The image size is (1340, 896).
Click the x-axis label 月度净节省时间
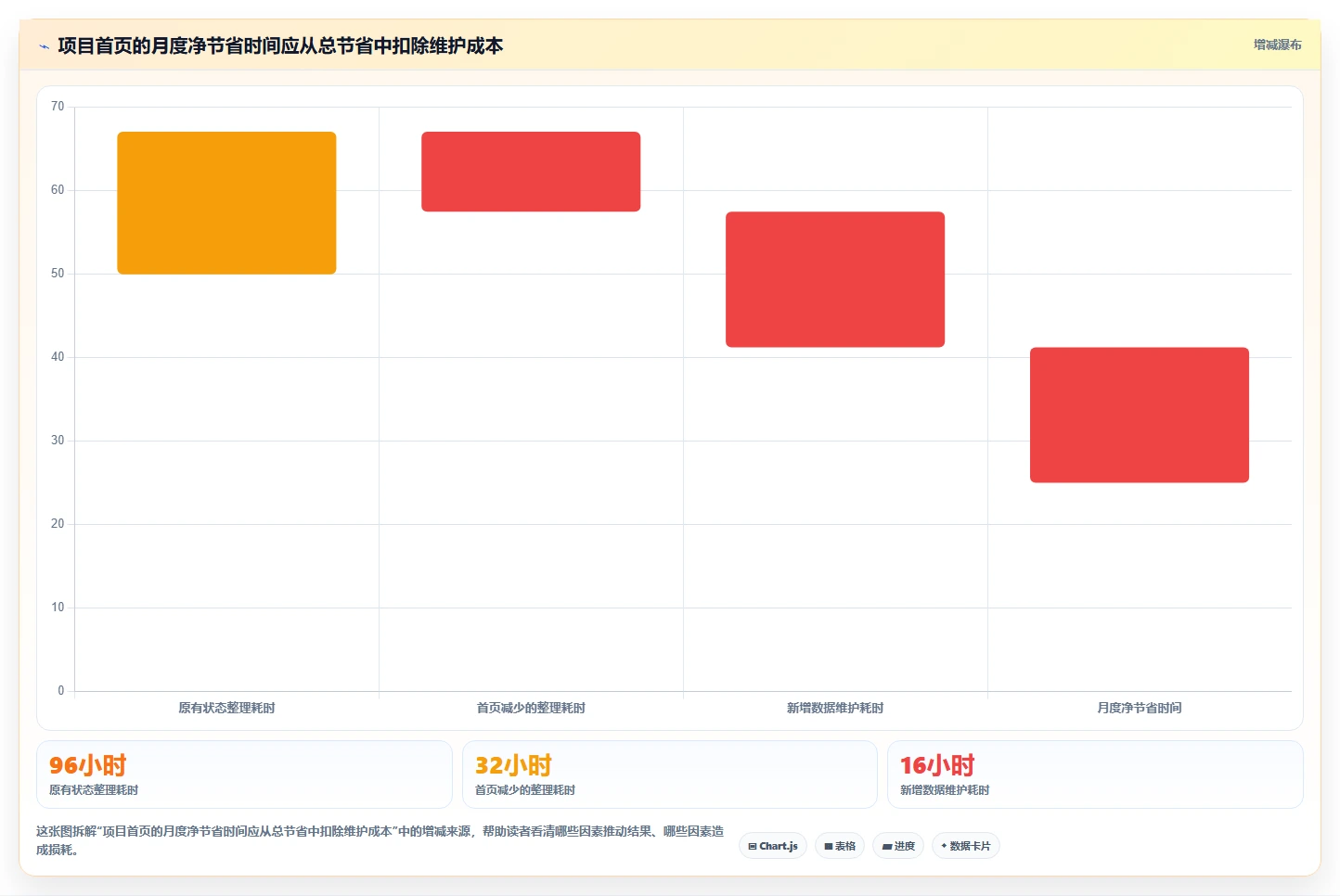pyautogui.click(x=1140, y=708)
